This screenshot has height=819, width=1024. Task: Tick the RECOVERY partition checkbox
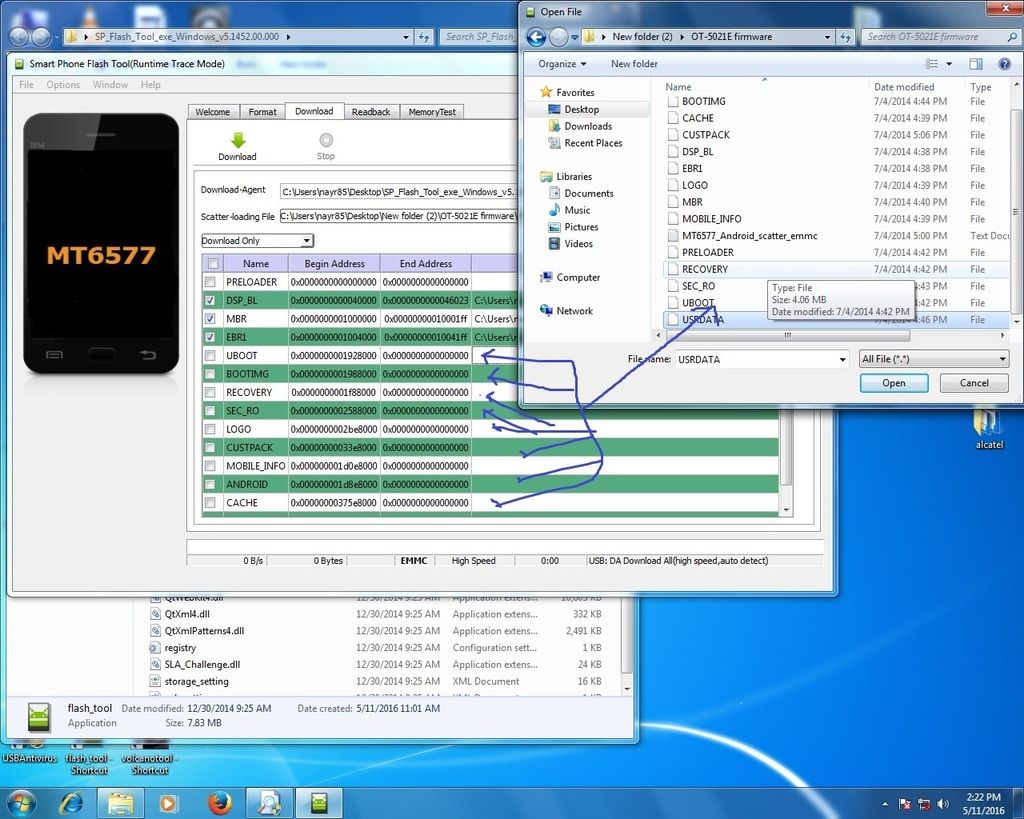tap(210, 392)
